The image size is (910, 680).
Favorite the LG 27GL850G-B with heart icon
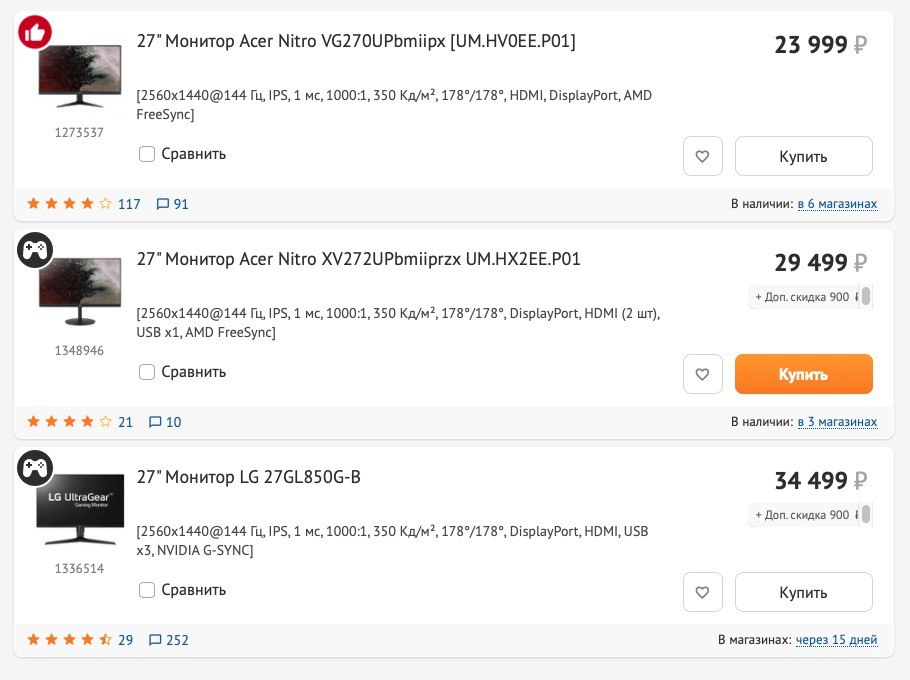(x=702, y=592)
